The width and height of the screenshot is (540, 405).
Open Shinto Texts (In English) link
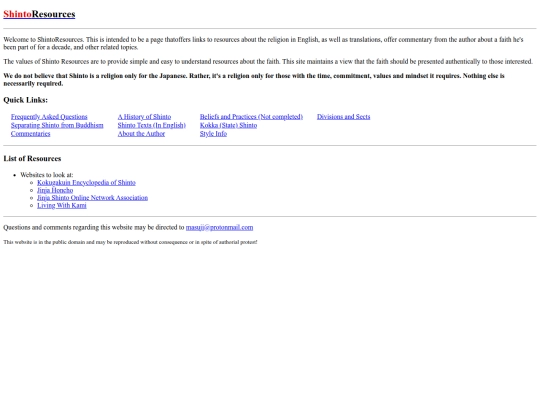152,125
